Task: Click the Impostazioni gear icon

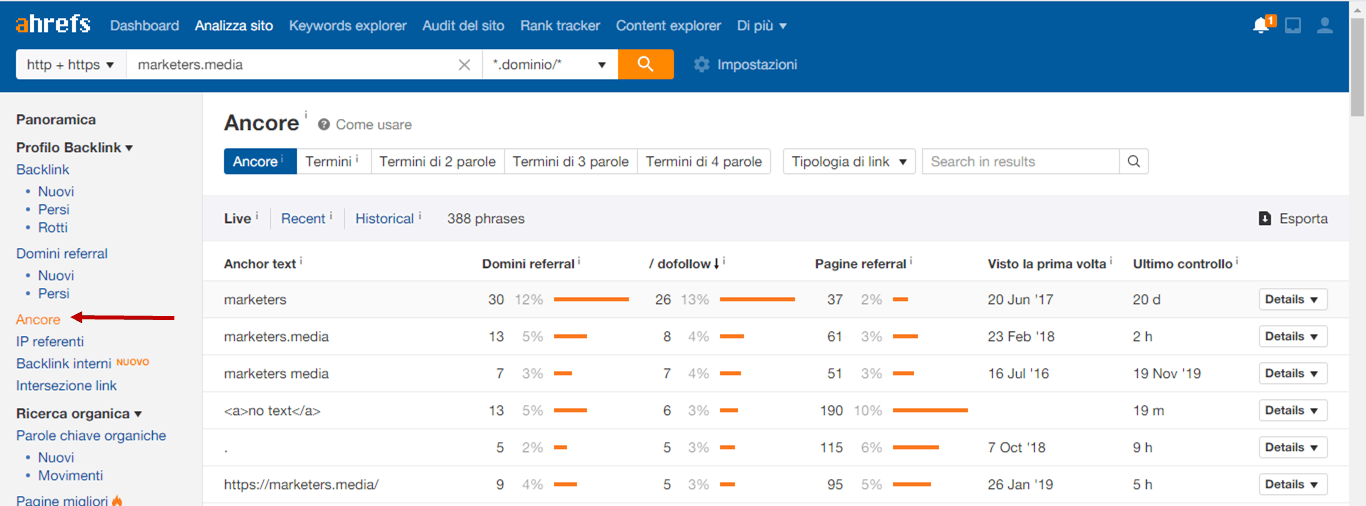Action: (701, 64)
